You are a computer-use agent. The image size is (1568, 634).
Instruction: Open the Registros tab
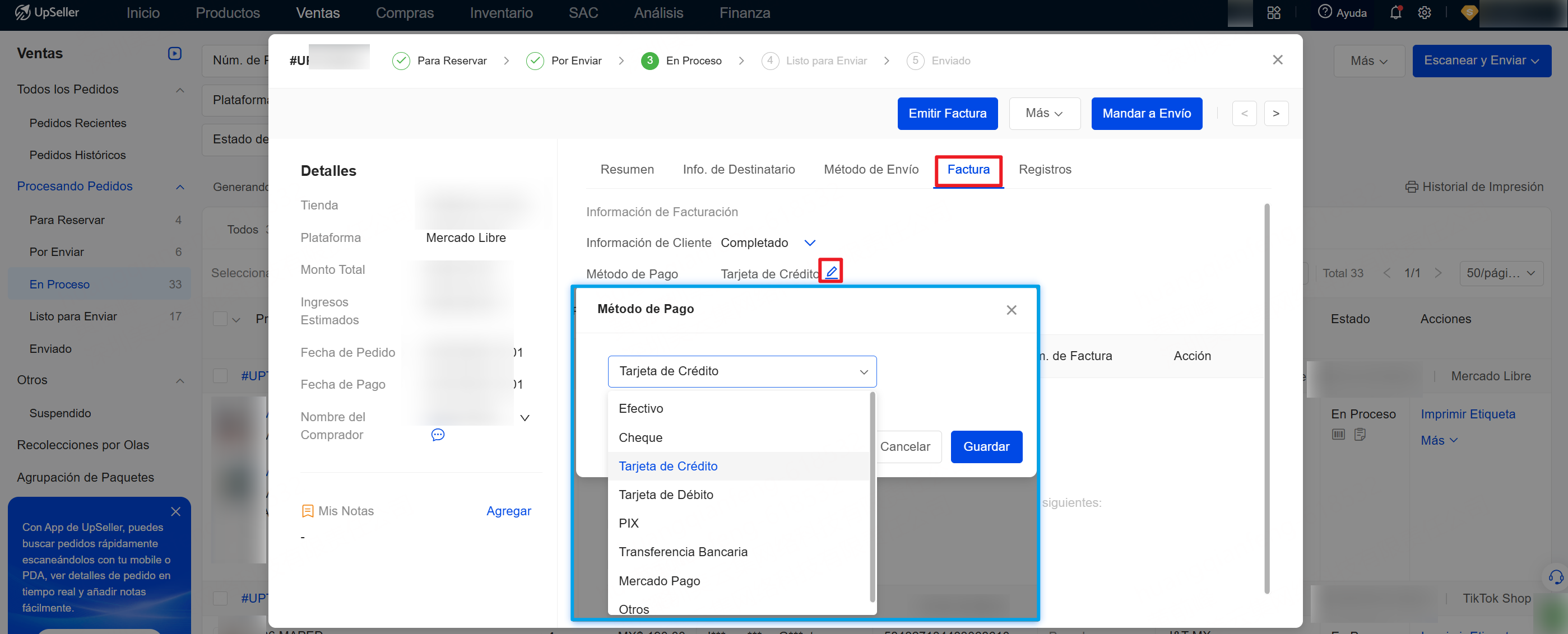pyautogui.click(x=1045, y=170)
